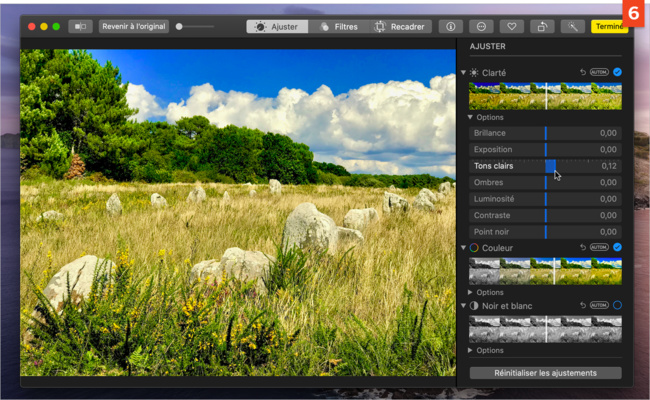Toggle the before/after comparison view button

pyautogui.click(x=80, y=27)
